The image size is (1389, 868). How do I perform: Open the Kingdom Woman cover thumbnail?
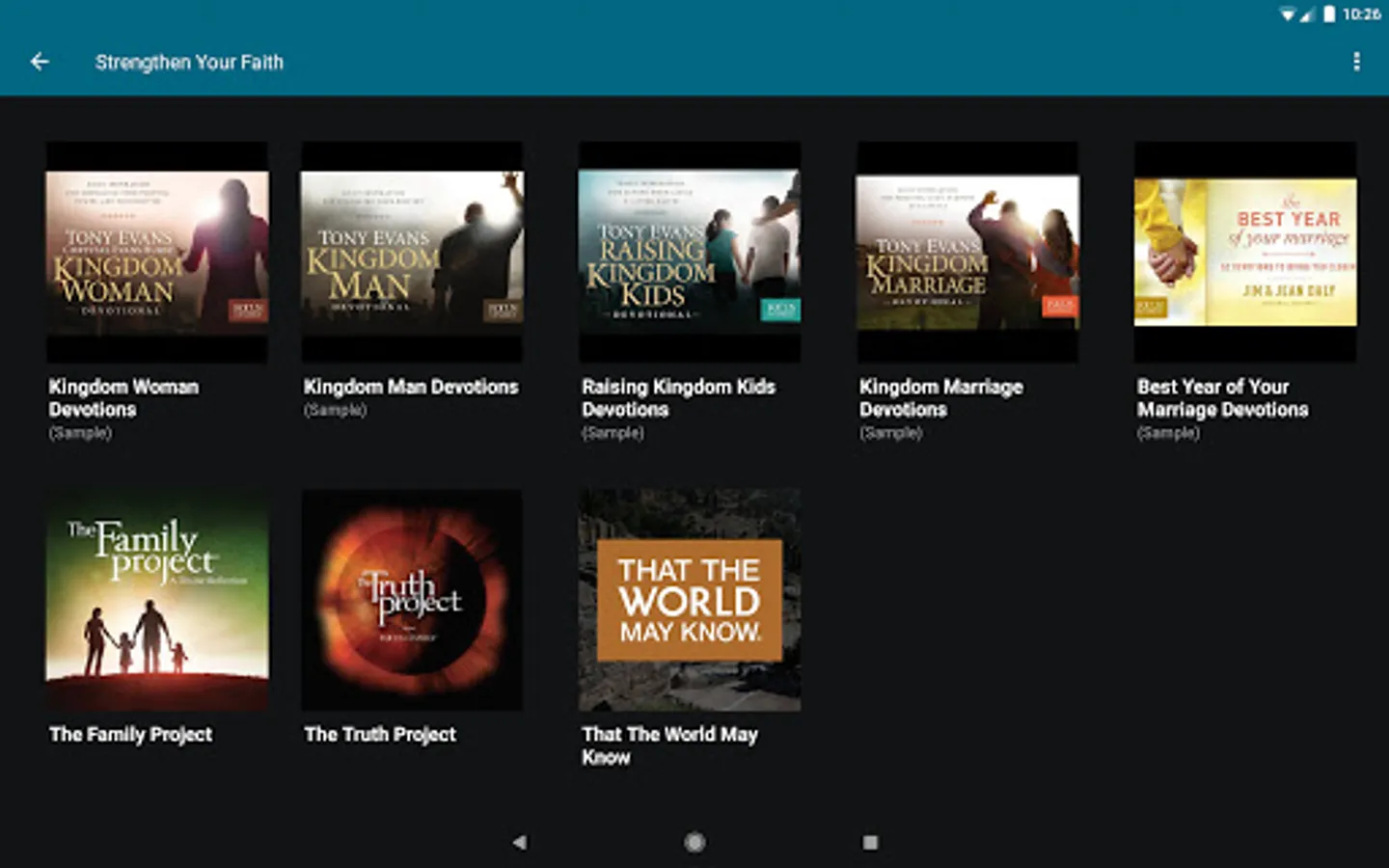coord(157,252)
